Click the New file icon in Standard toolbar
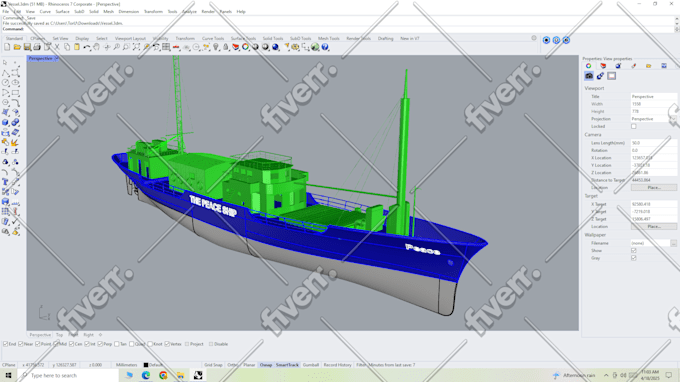The width and height of the screenshot is (680, 382). click(7, 47)
